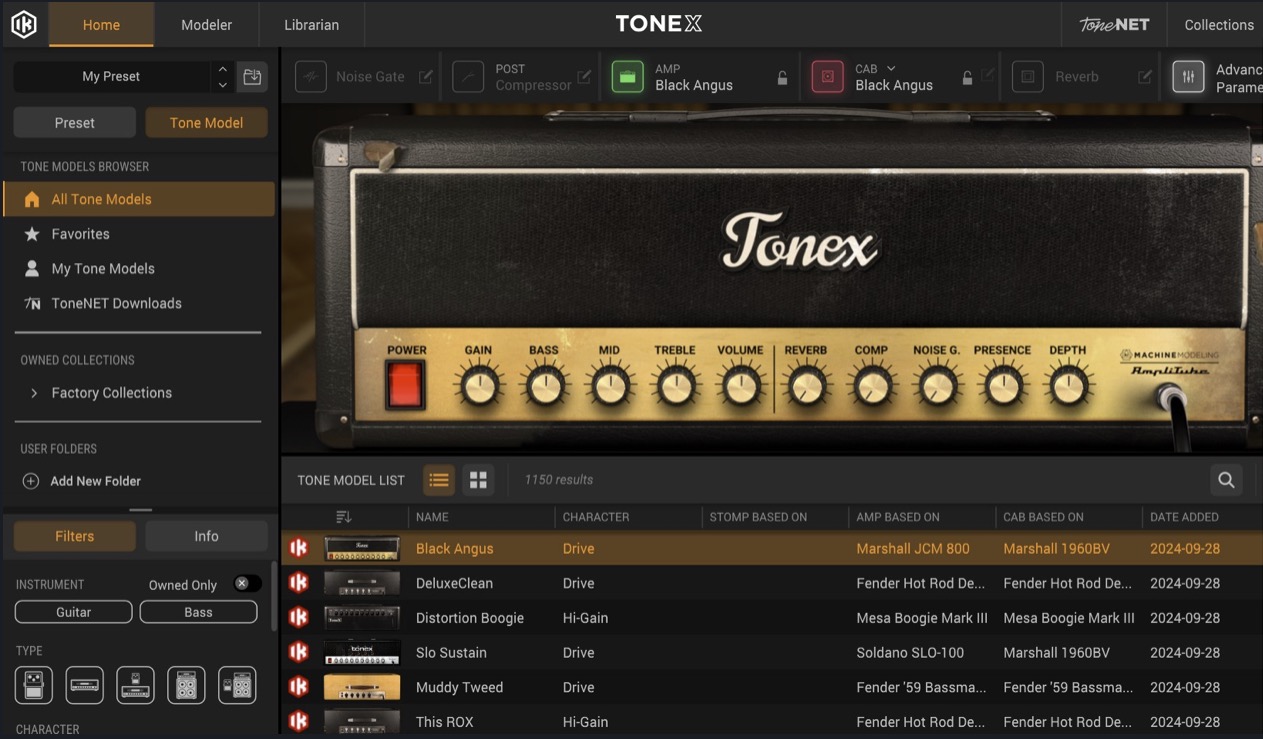The width and height of the screenshot is (1263, 739).
Task: Open the Librarian tab
Action: pyautogui.click(x=311, y=24)
